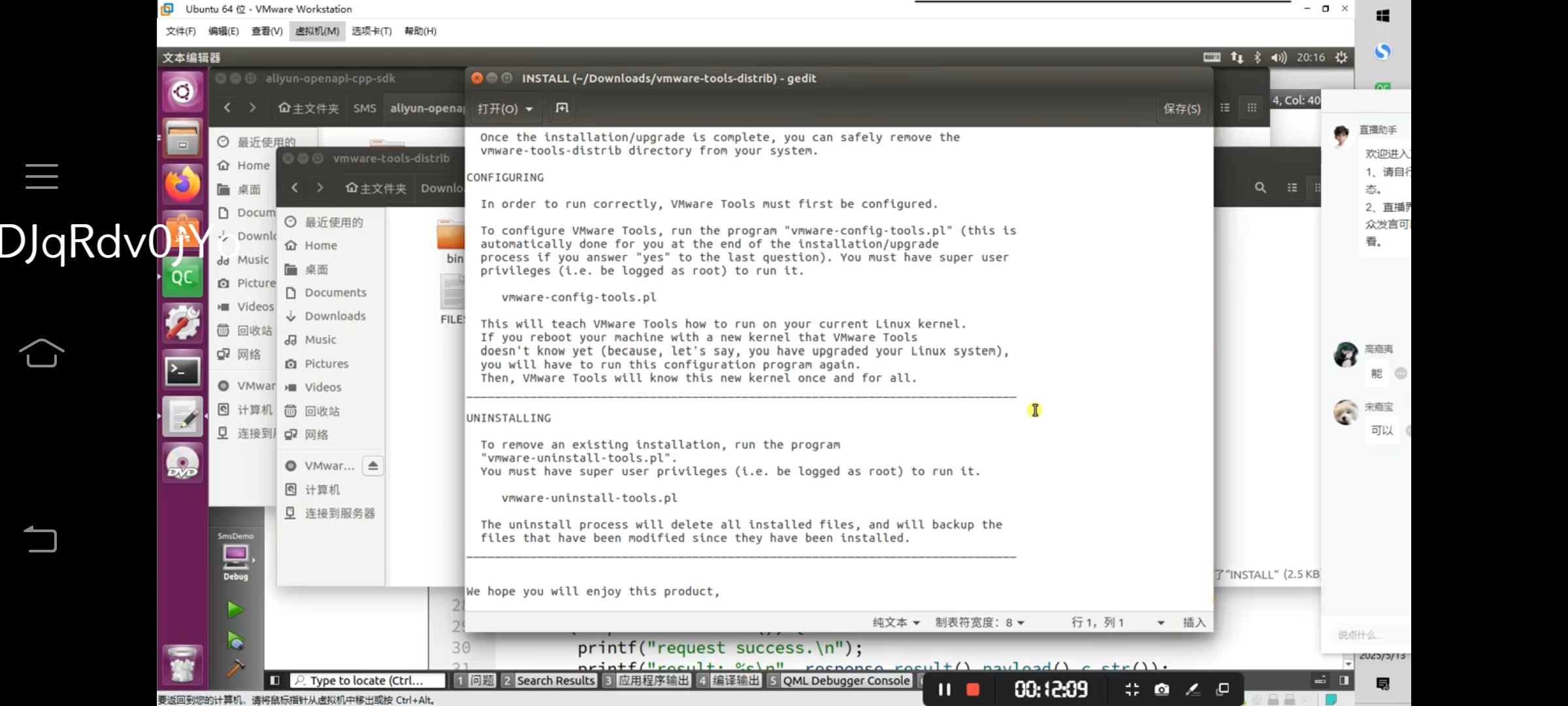Open Downloads in the file manager sidebar

pyautogui.click(x=335, y=316)
